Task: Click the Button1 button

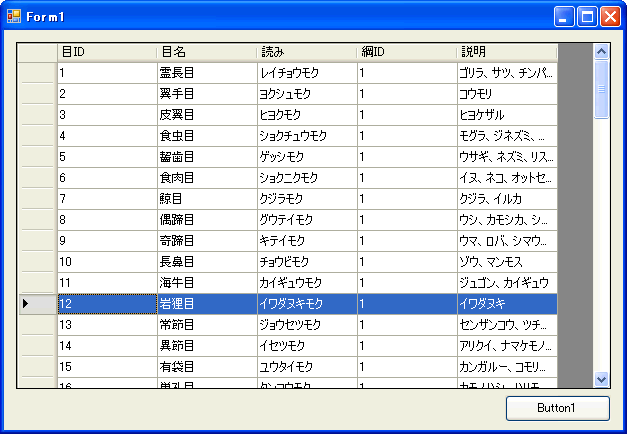Action: (558, 408)
